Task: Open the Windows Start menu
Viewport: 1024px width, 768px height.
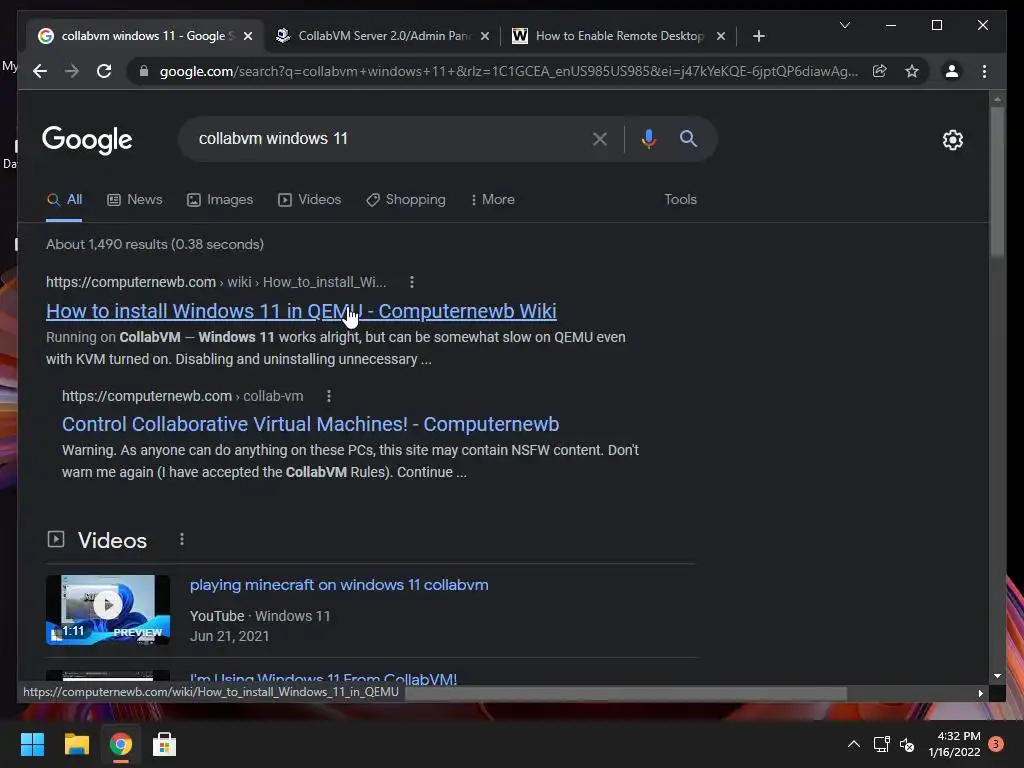Action: click(32, 744)
